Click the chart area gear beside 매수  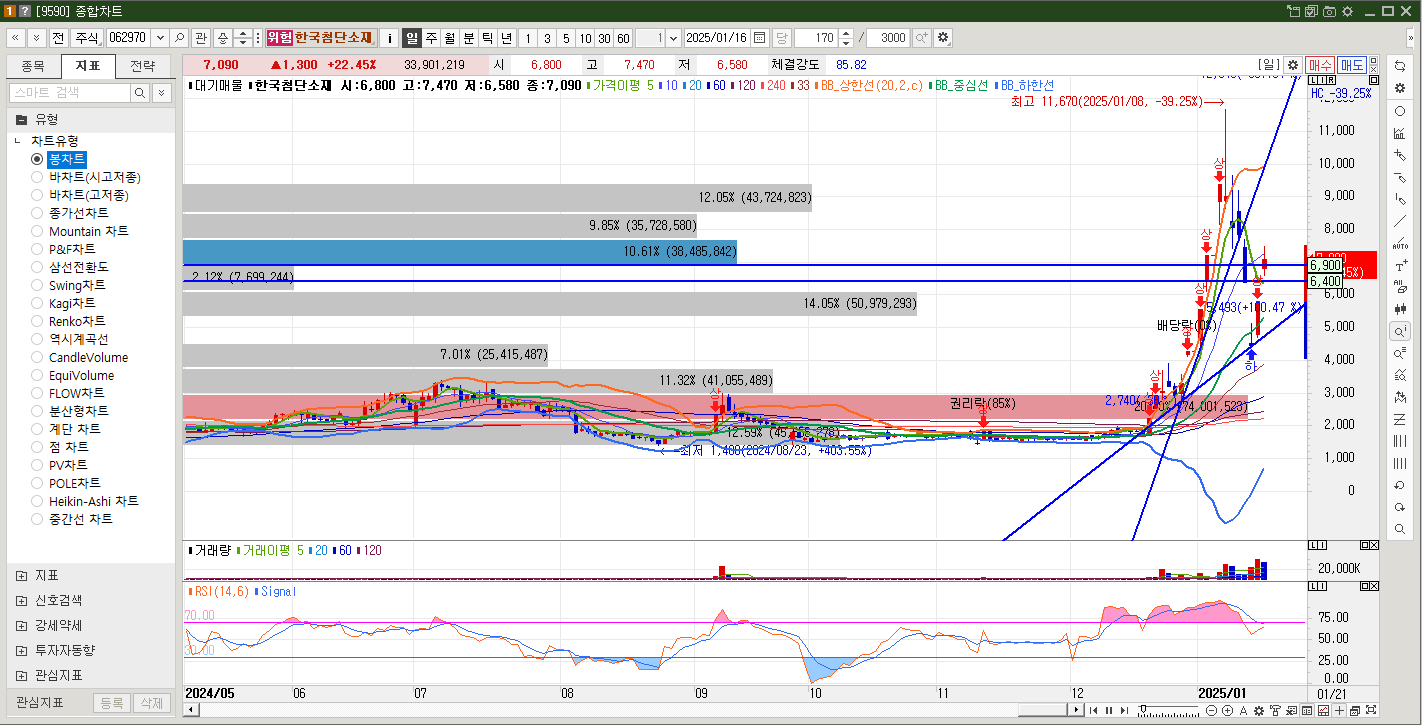point(1292,64)
